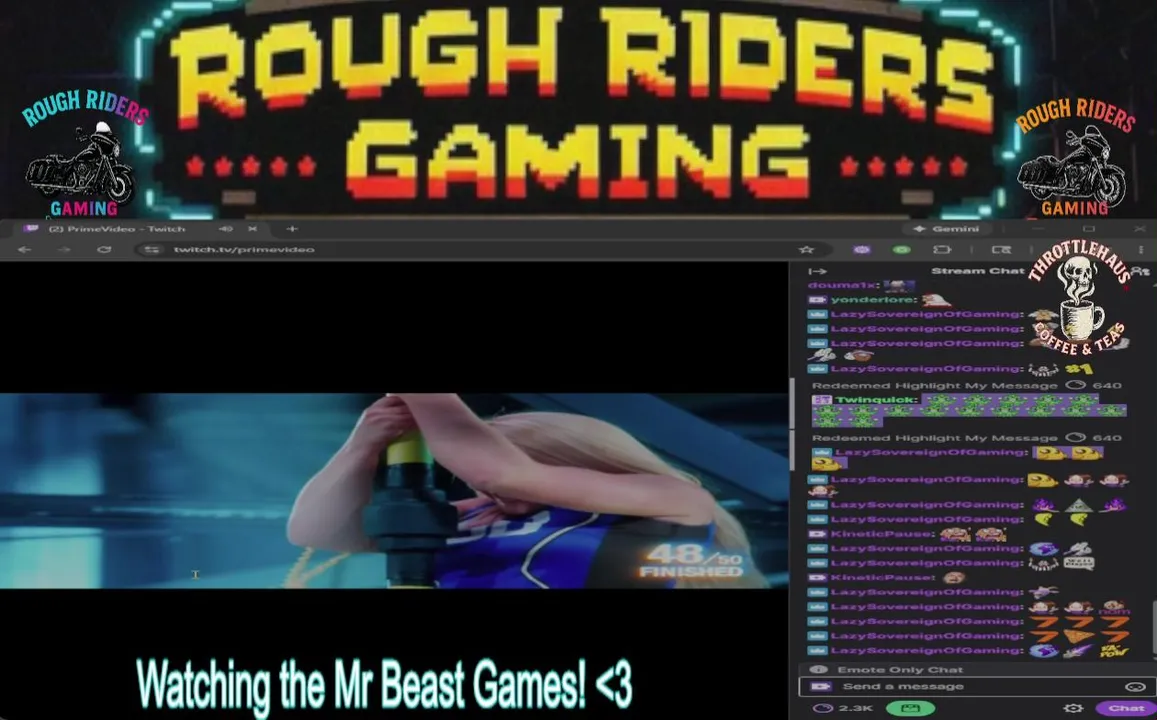Bookmark this page with the star
The height and width of the screenshot is (720, 1157).
(x=807, y=249)
